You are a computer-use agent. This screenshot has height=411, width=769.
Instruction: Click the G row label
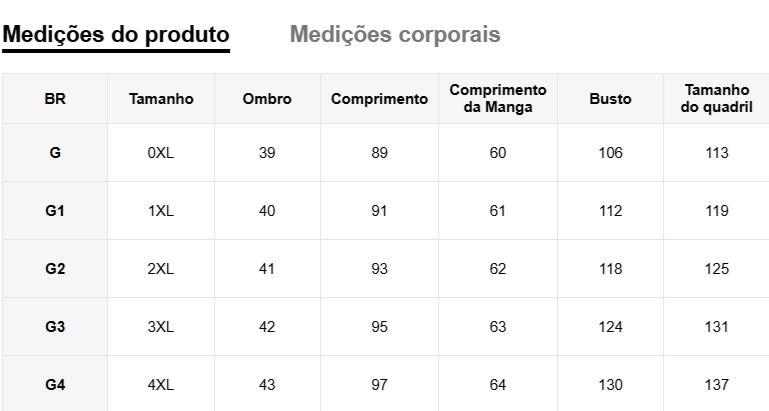point(55,153)
